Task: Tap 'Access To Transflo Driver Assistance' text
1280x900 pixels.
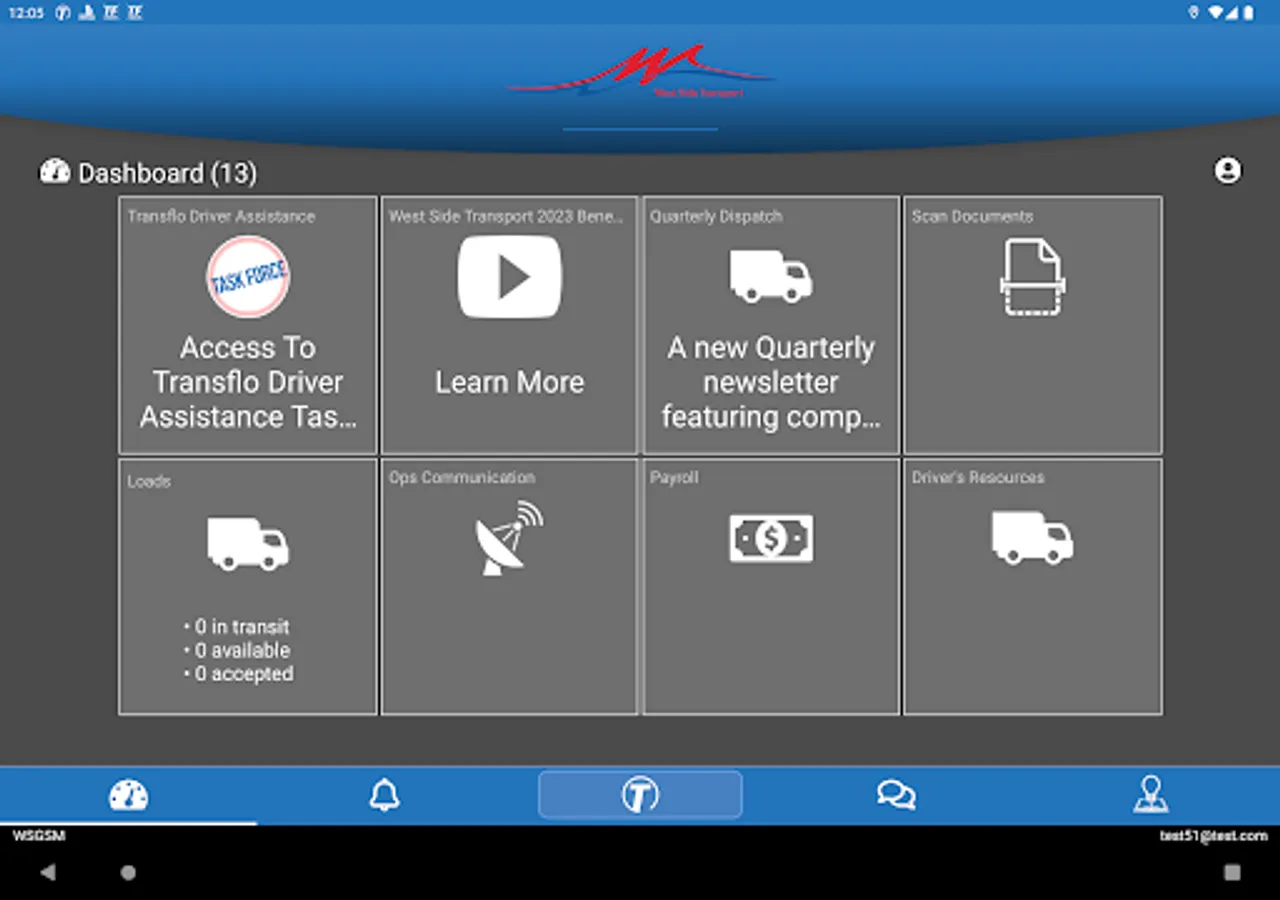Action: point(248,382)
